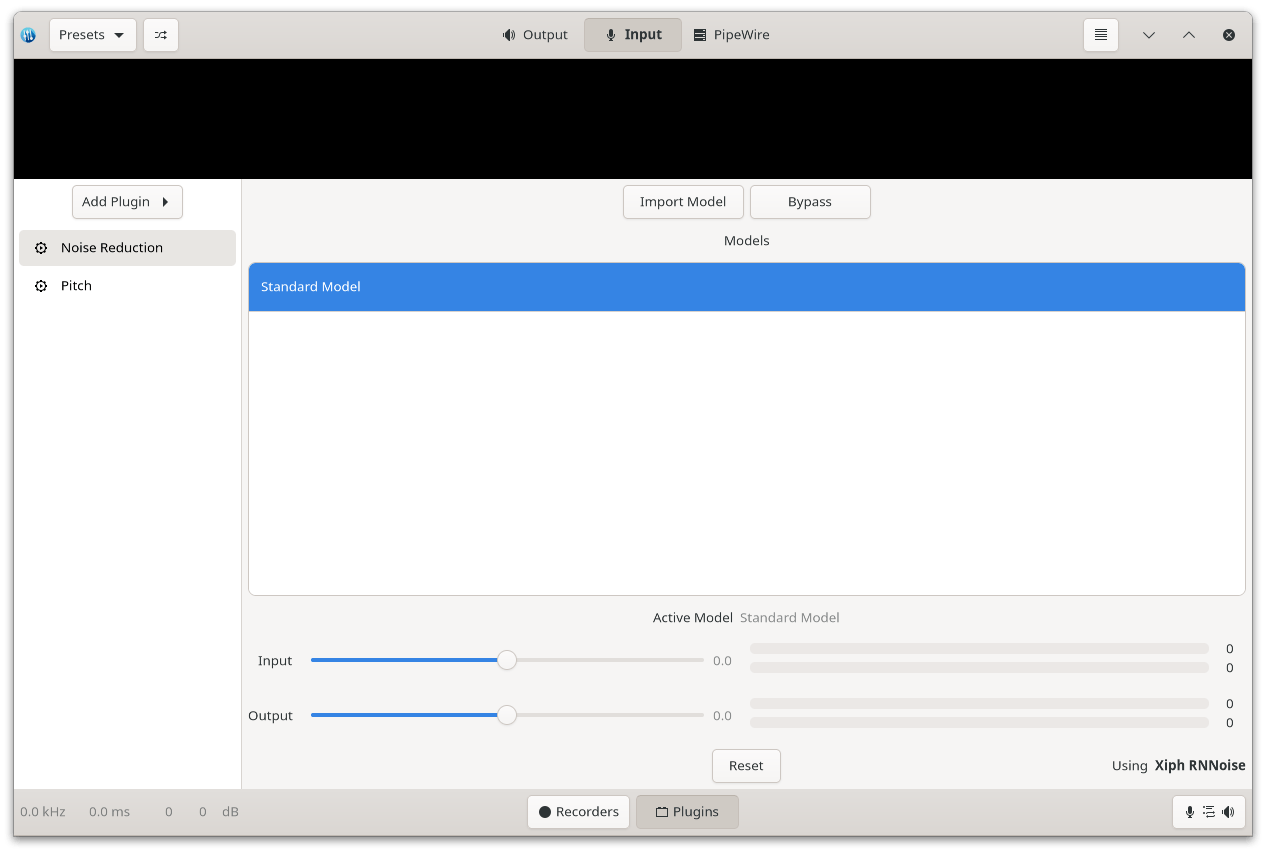
Task: Select the Input tab
Action: click(x=632, y=35)
